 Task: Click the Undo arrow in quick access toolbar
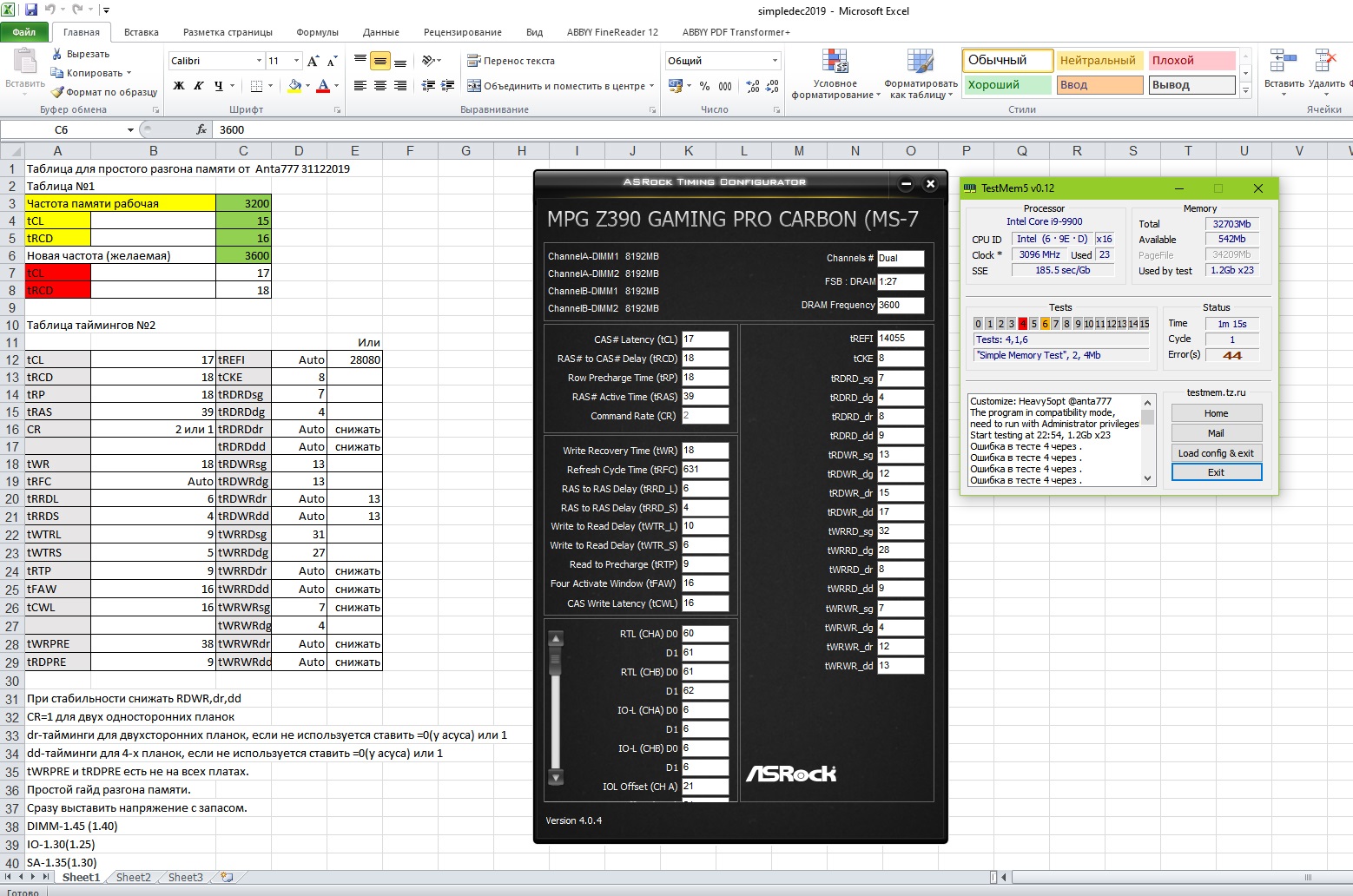coord(50,10)
